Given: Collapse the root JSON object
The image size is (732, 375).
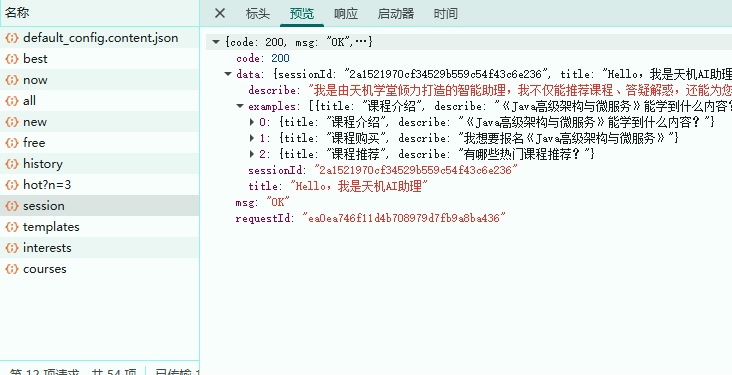Looking at the screenshot, I should tap(216, 42).
